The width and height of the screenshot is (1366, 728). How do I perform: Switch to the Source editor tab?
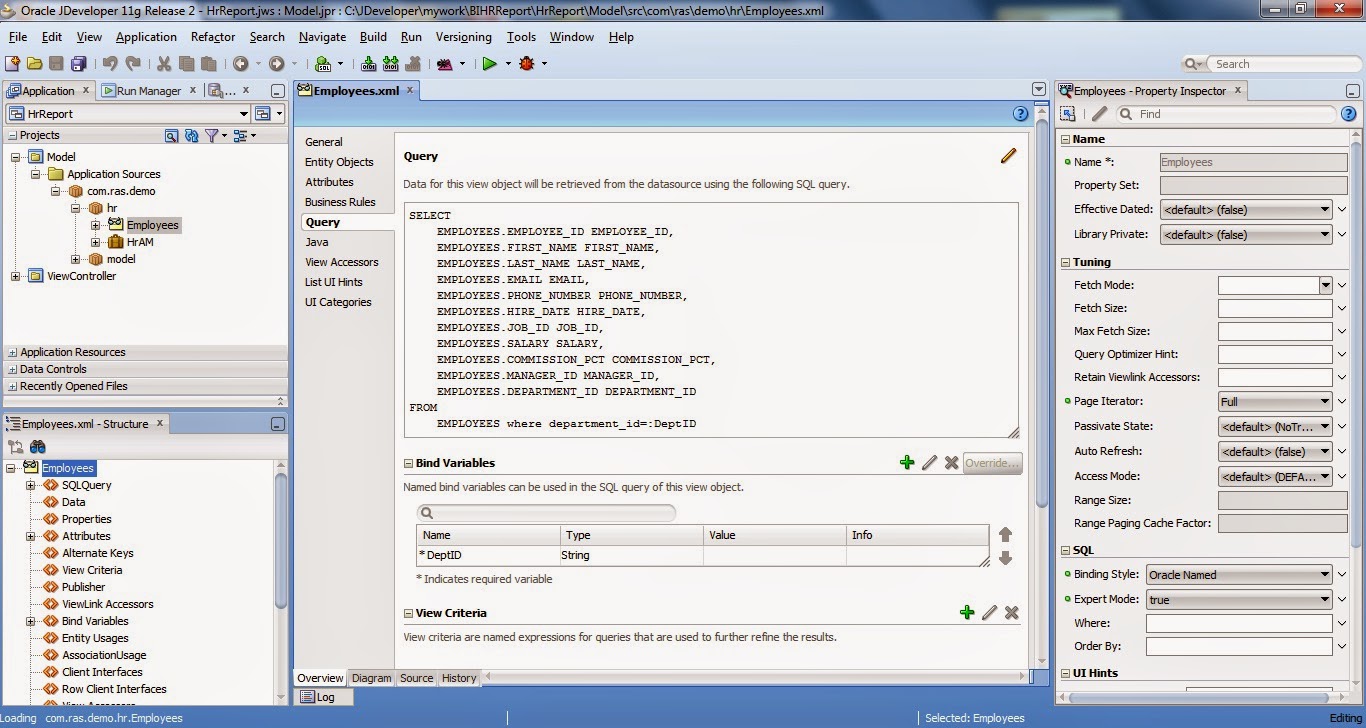pyautogui.click(x=417, y=678)
